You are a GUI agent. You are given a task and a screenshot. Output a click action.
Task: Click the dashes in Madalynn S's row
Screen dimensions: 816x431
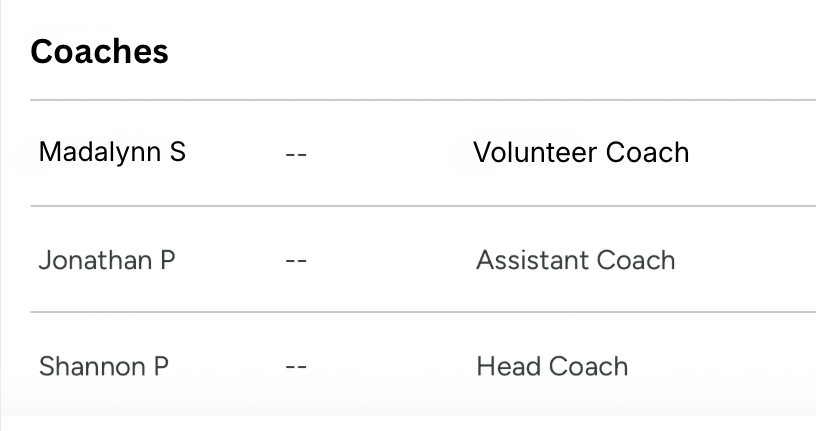(x=295, y=154)
